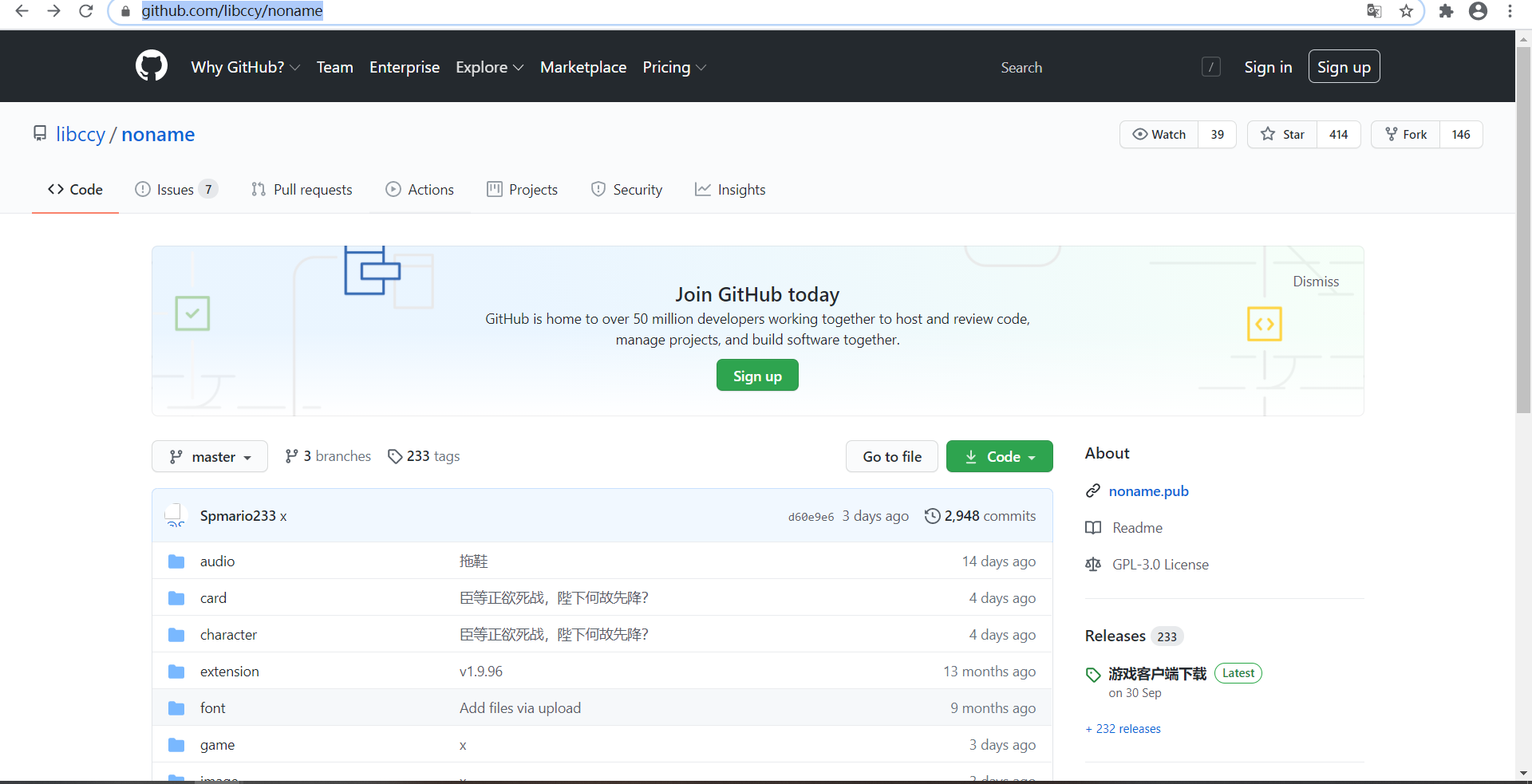Image resolution: width=1532 pixels, height=784 pixels.
Task: Open the master branch selector
Action: (209, 456)
